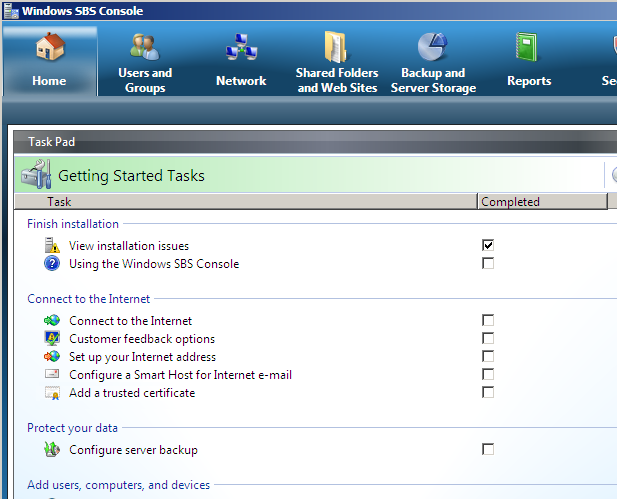Image resolution: width=617 pixels, height=499 pixels.
Task: Open the Network tab
Action: point(241,61)
